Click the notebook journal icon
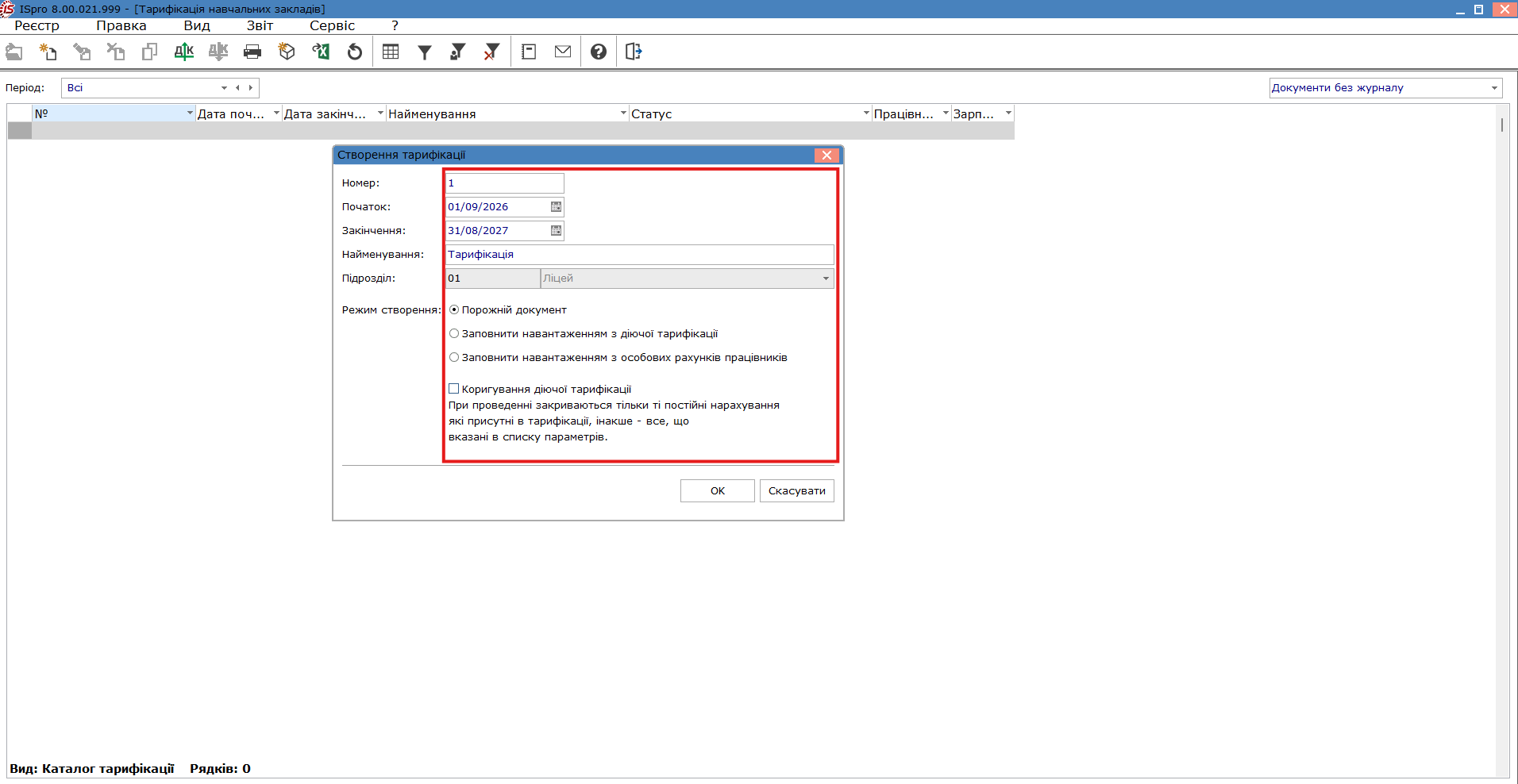This screenshot has width=1518, height=784. (529, 52)
